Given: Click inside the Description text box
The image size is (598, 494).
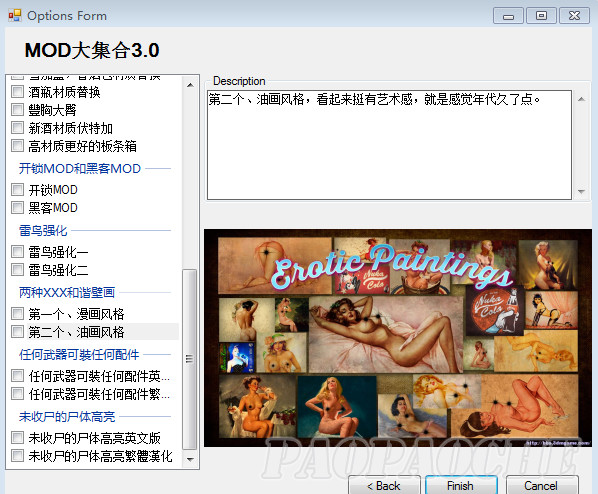Looking at the screenshot, I should point(389,145).
